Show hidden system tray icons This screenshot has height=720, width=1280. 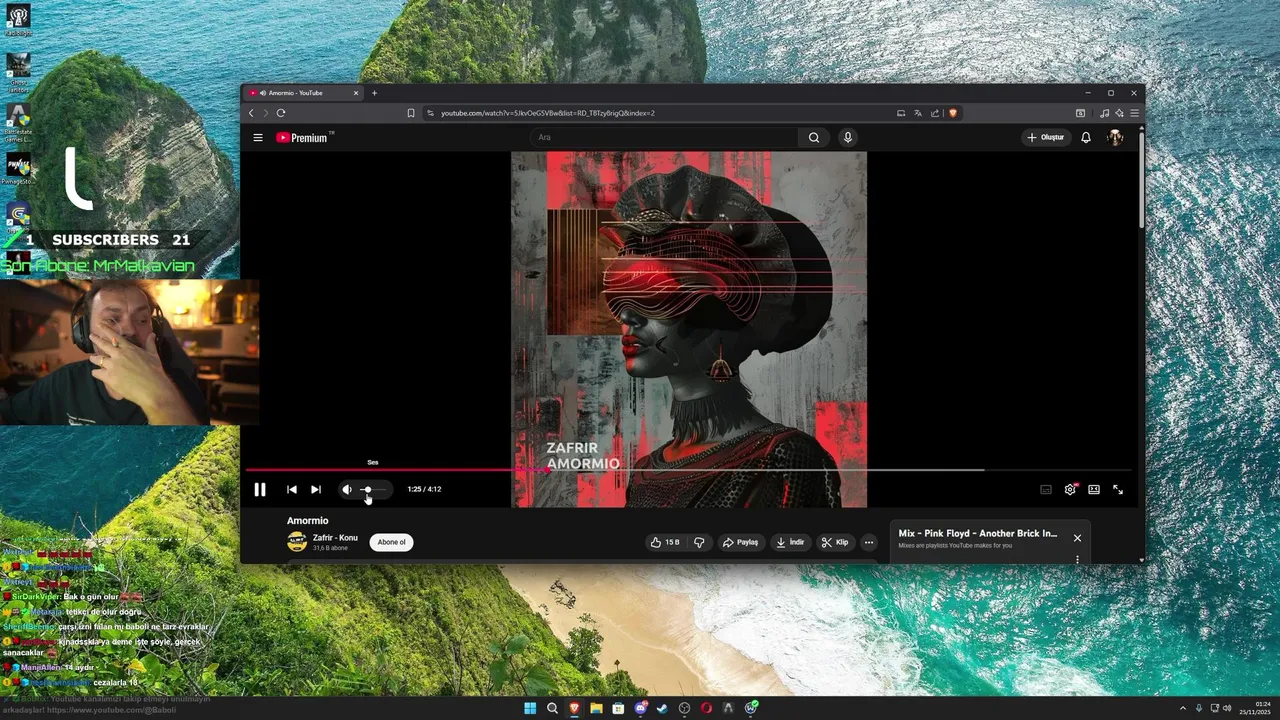pos(1183,708)
